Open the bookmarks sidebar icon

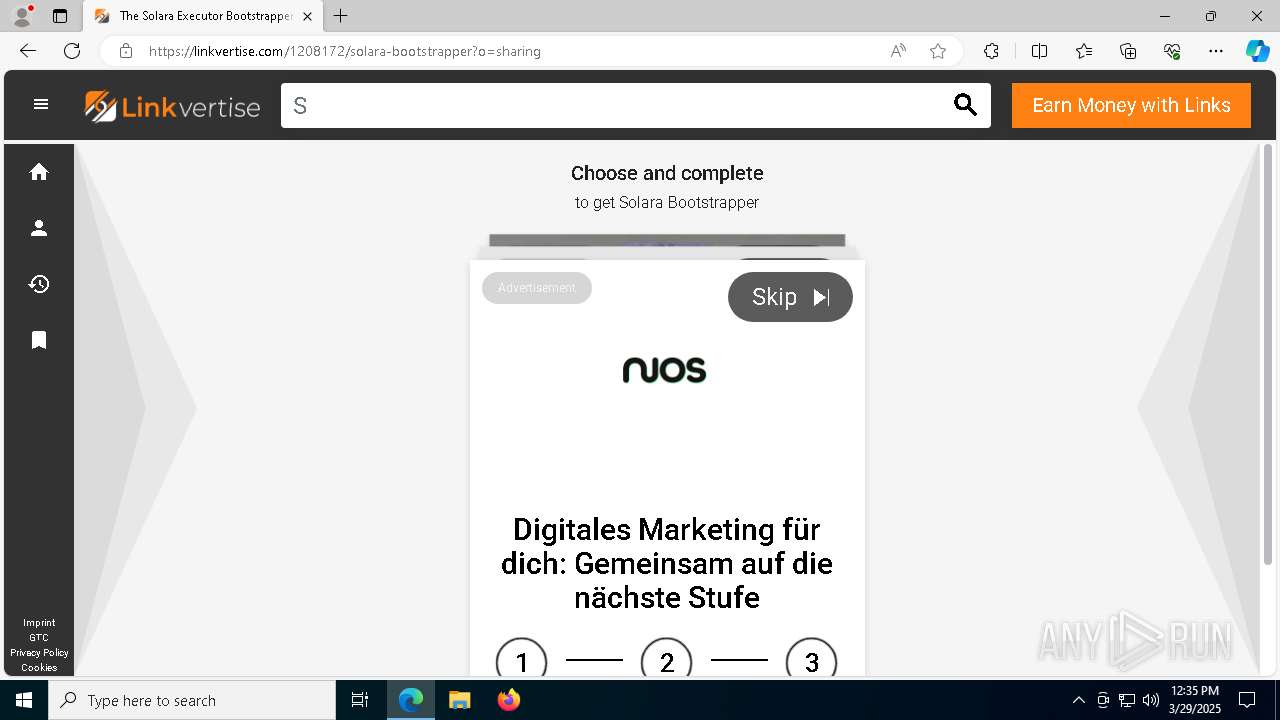point(39,340)
